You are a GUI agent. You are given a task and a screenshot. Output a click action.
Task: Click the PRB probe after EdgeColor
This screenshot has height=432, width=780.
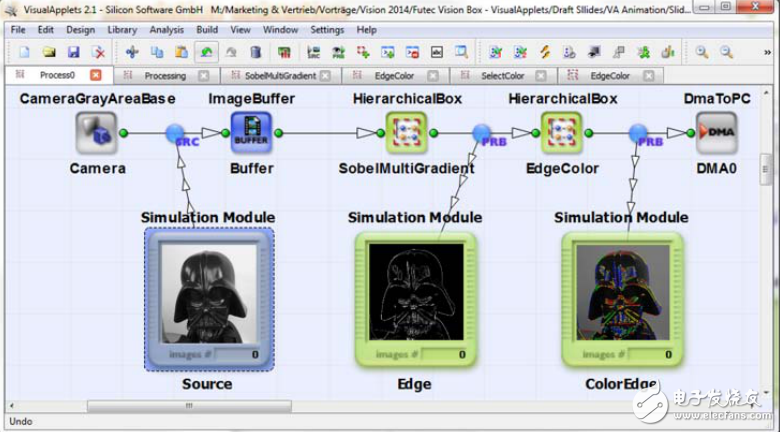coord(638,133)
